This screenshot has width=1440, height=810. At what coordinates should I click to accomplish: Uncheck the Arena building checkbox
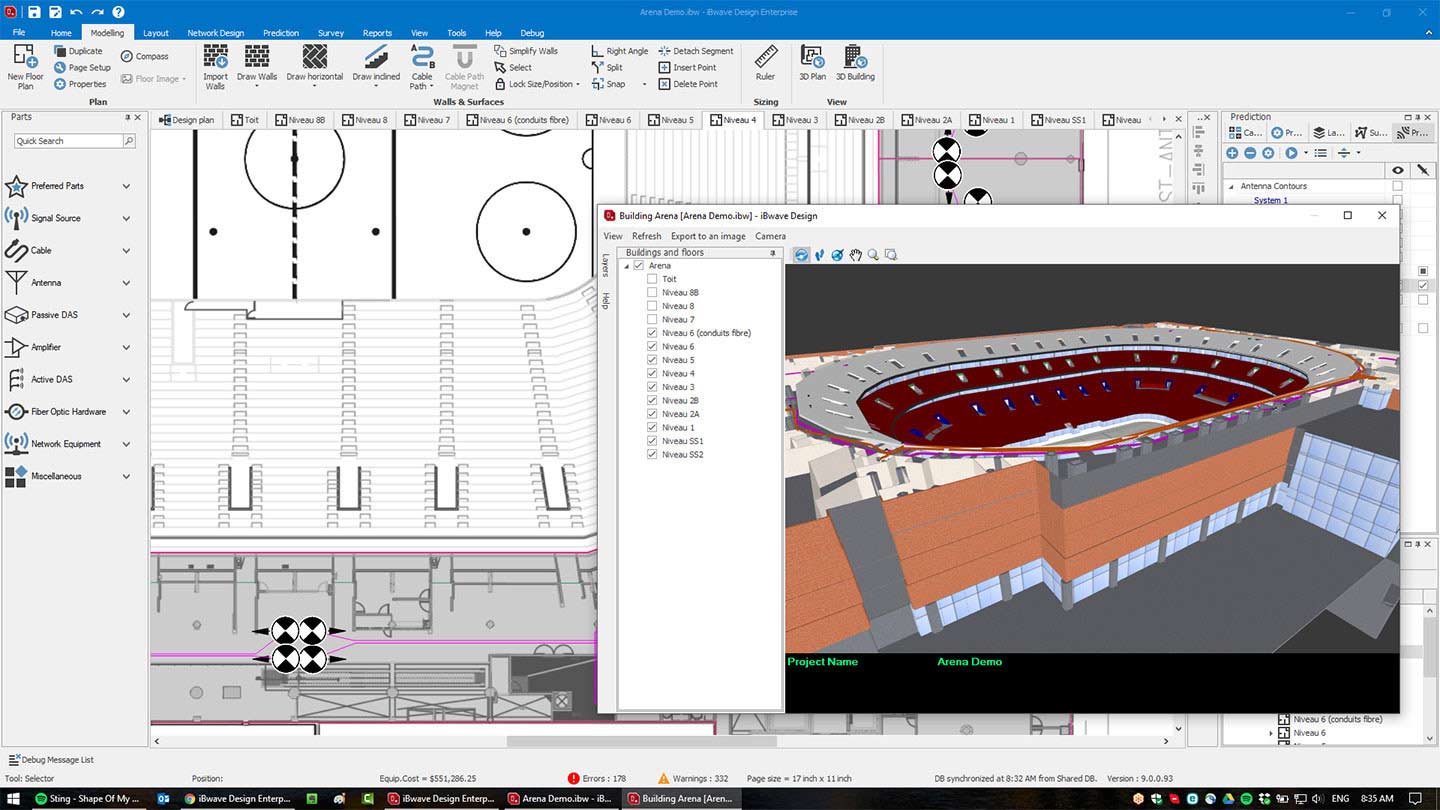tap(639, 266)
